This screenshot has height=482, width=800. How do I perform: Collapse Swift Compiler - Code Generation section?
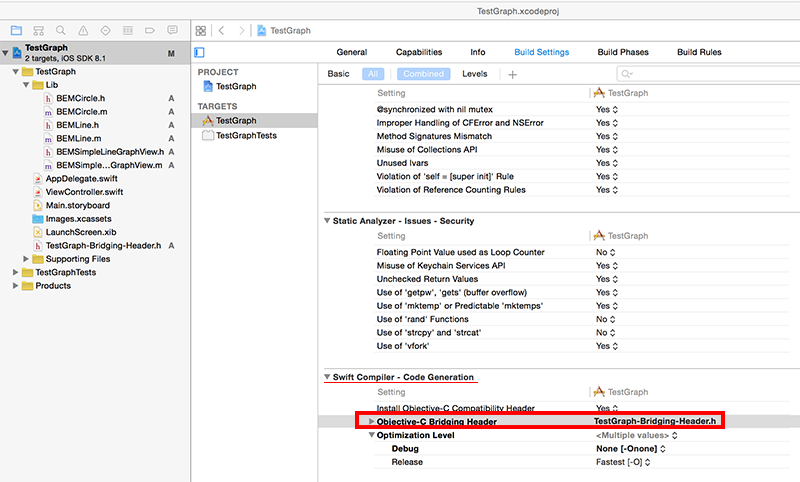(327, 377)
